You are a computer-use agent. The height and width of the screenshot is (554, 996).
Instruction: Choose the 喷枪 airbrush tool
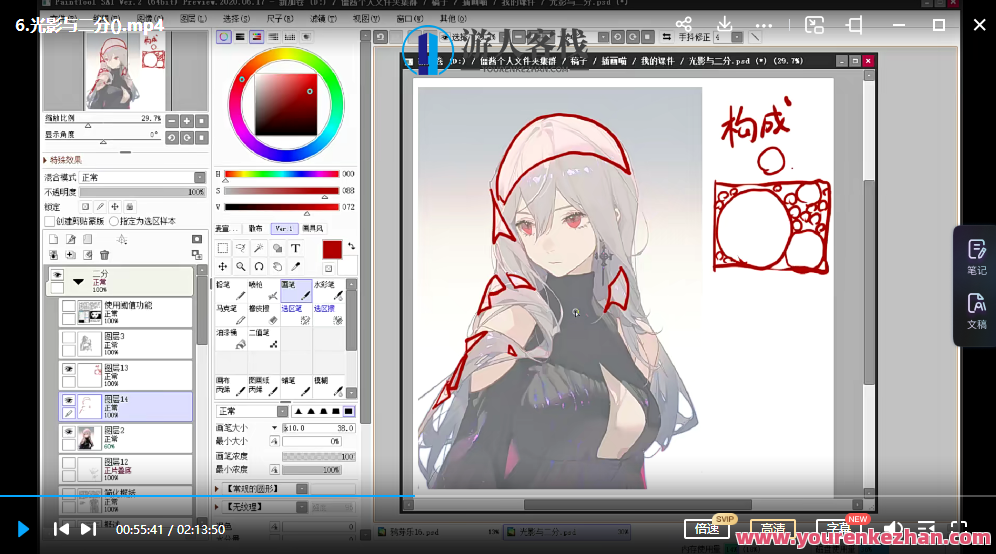(264, 290)
